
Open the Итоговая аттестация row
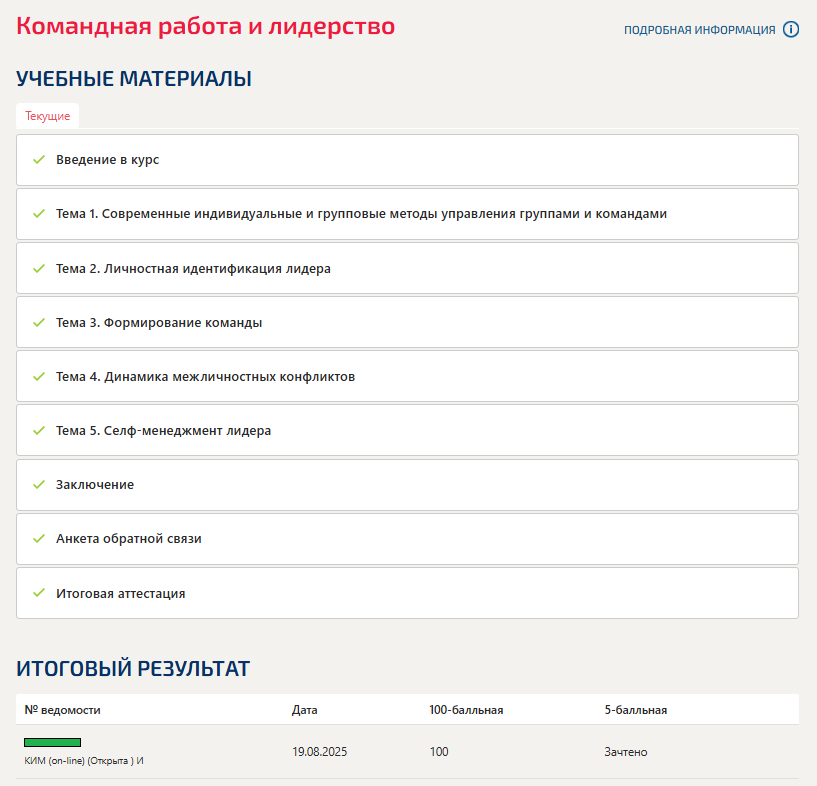pos(407,593)
